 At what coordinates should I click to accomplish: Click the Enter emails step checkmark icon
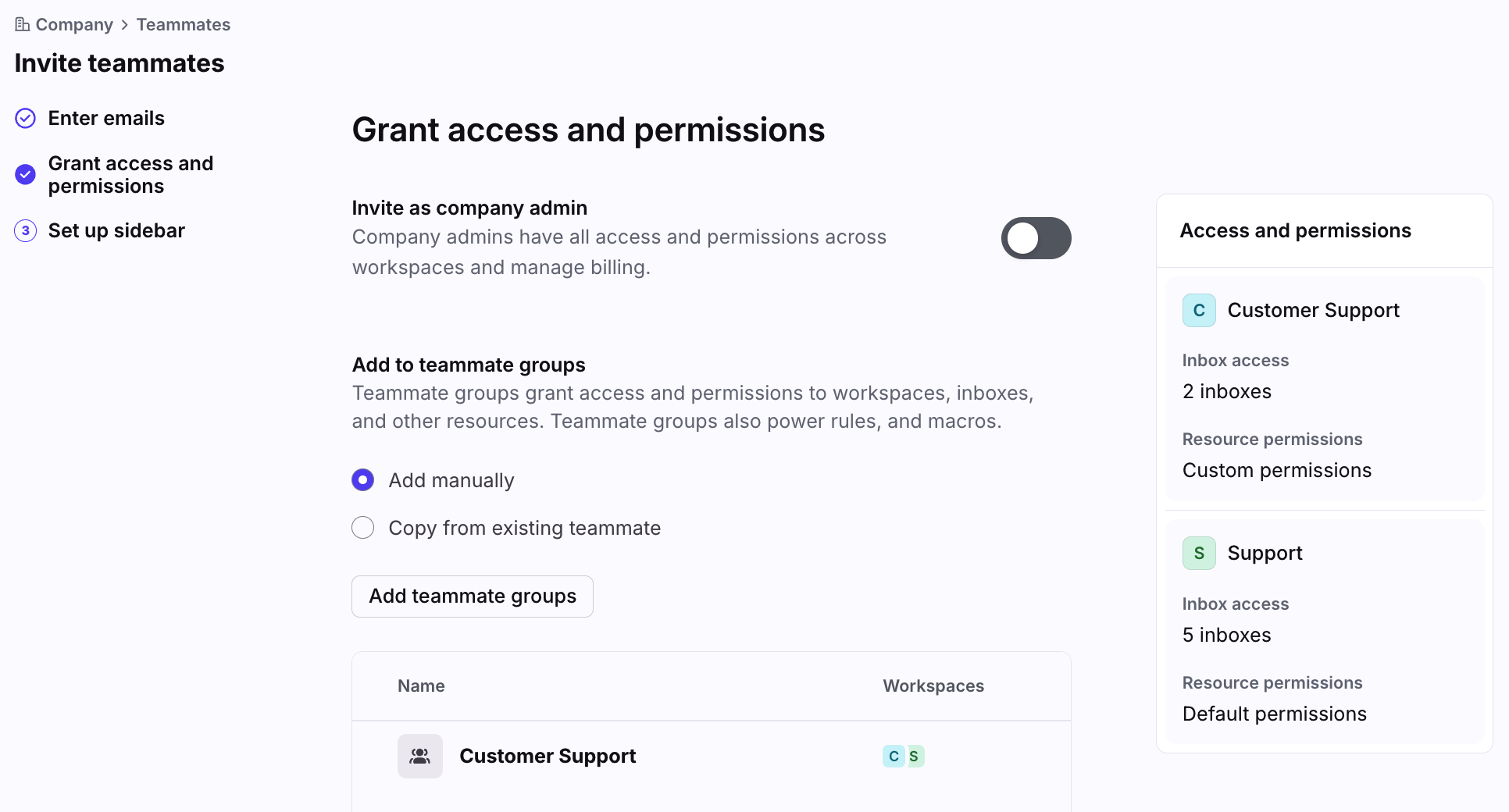tap(26, 119)
